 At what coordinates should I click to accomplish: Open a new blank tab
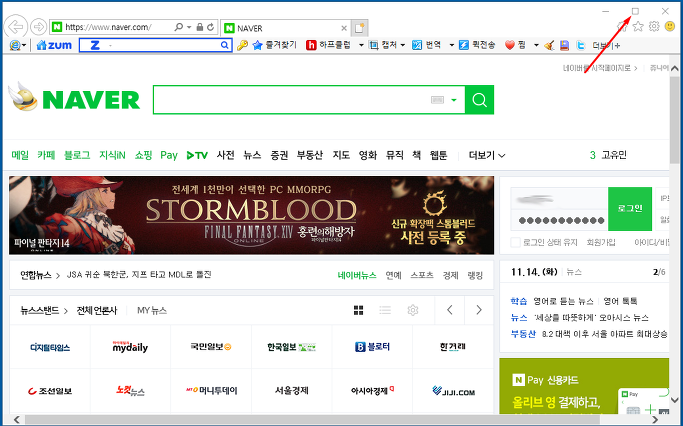pyautogui.click(x=359, y=28)
